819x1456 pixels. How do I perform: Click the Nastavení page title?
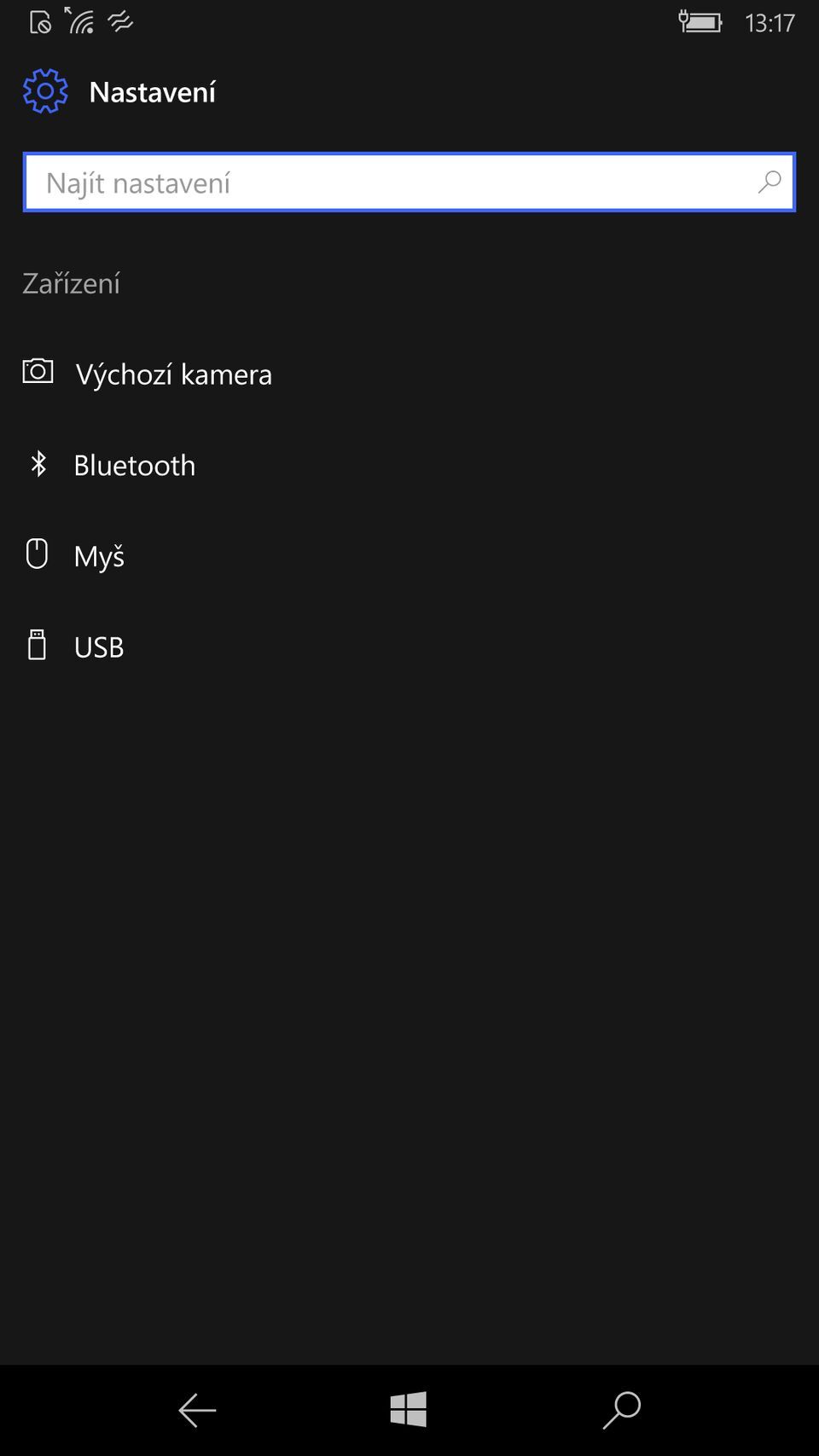(x=153, y=92)
